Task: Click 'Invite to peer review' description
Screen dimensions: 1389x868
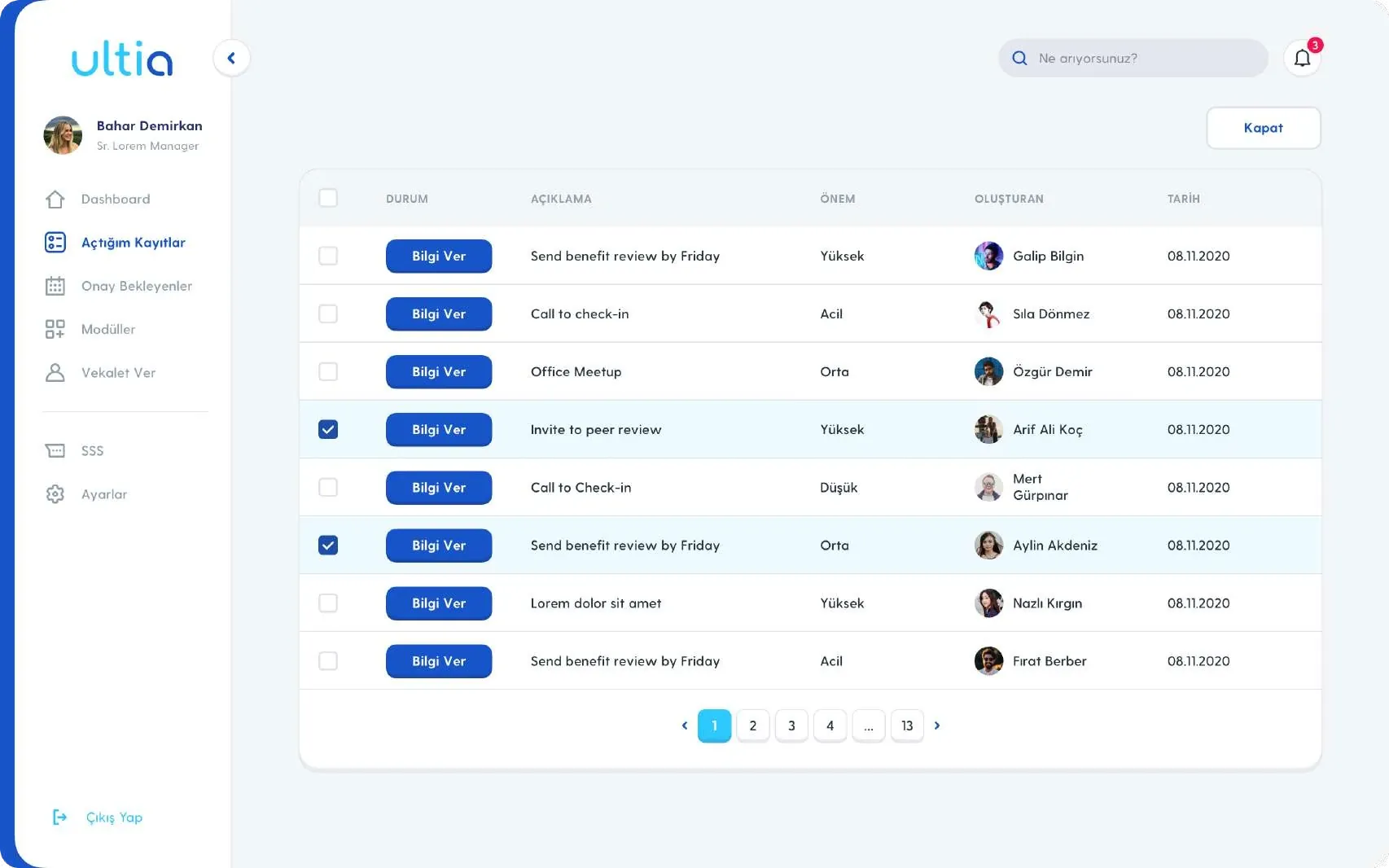Action: pos(596,429)
